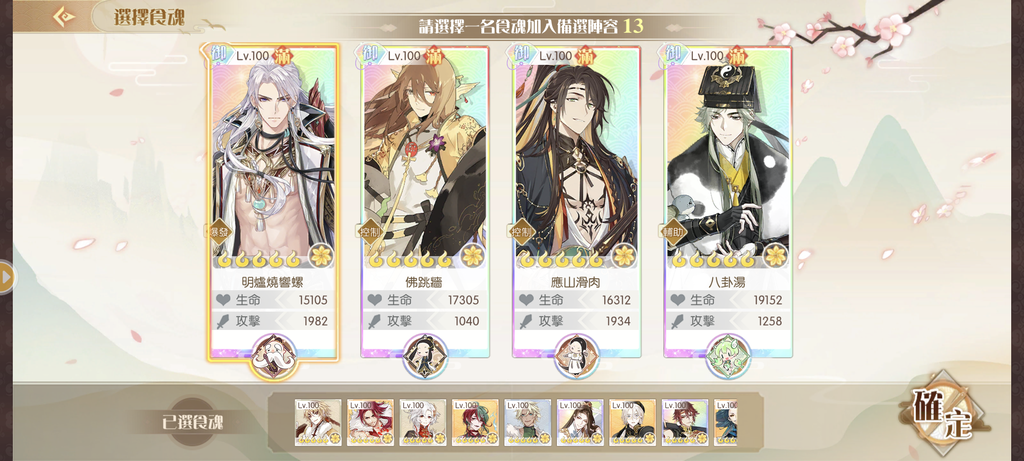Viewport: 1024px width, 461px height.
Task: Tap the partially hidden last selected thumbnail
Action: point(726,422)
